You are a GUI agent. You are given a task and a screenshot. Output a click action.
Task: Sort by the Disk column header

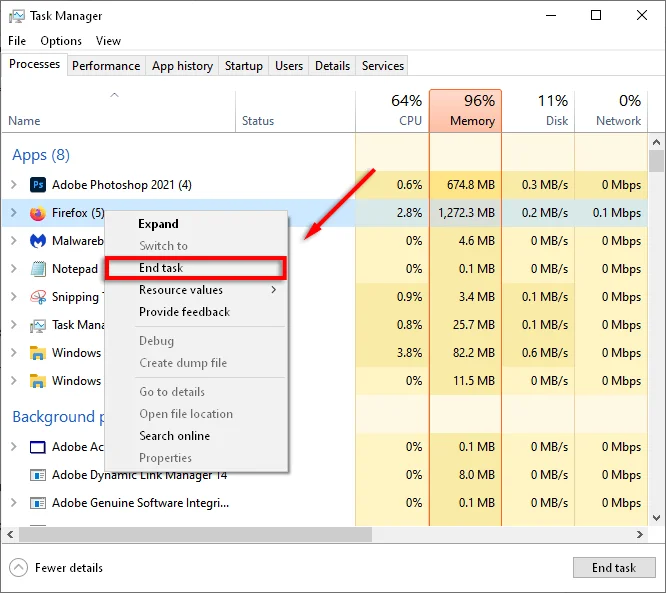[x=538, y=110]
